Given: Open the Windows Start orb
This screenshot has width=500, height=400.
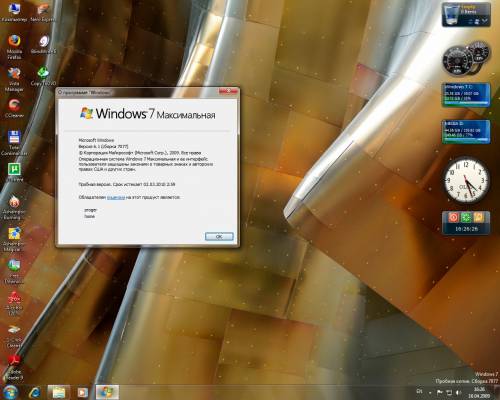Looking at the screenshot, I should (x=11, y=392).
